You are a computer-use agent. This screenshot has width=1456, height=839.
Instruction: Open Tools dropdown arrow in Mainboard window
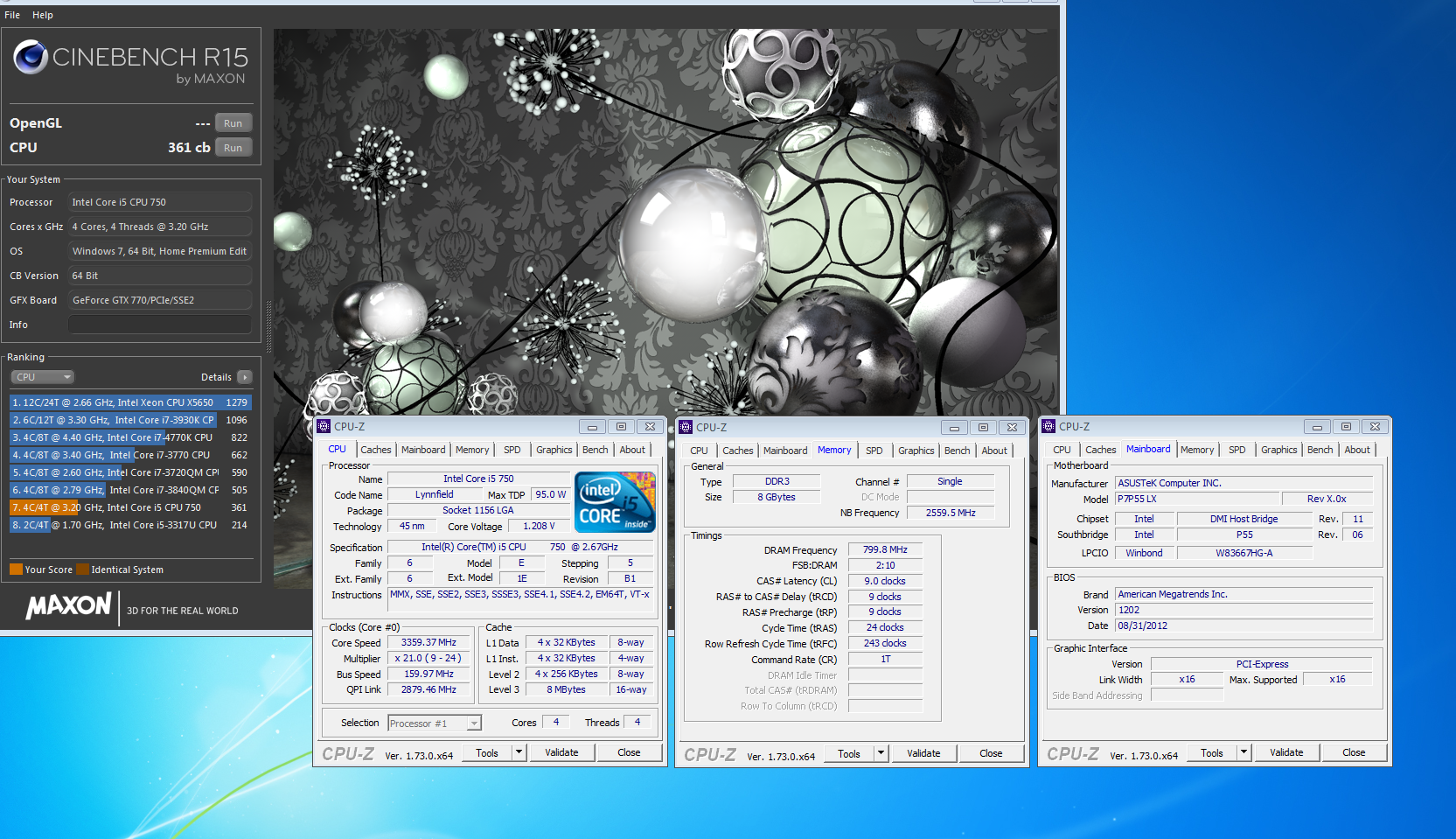[x=1244, y=752]
